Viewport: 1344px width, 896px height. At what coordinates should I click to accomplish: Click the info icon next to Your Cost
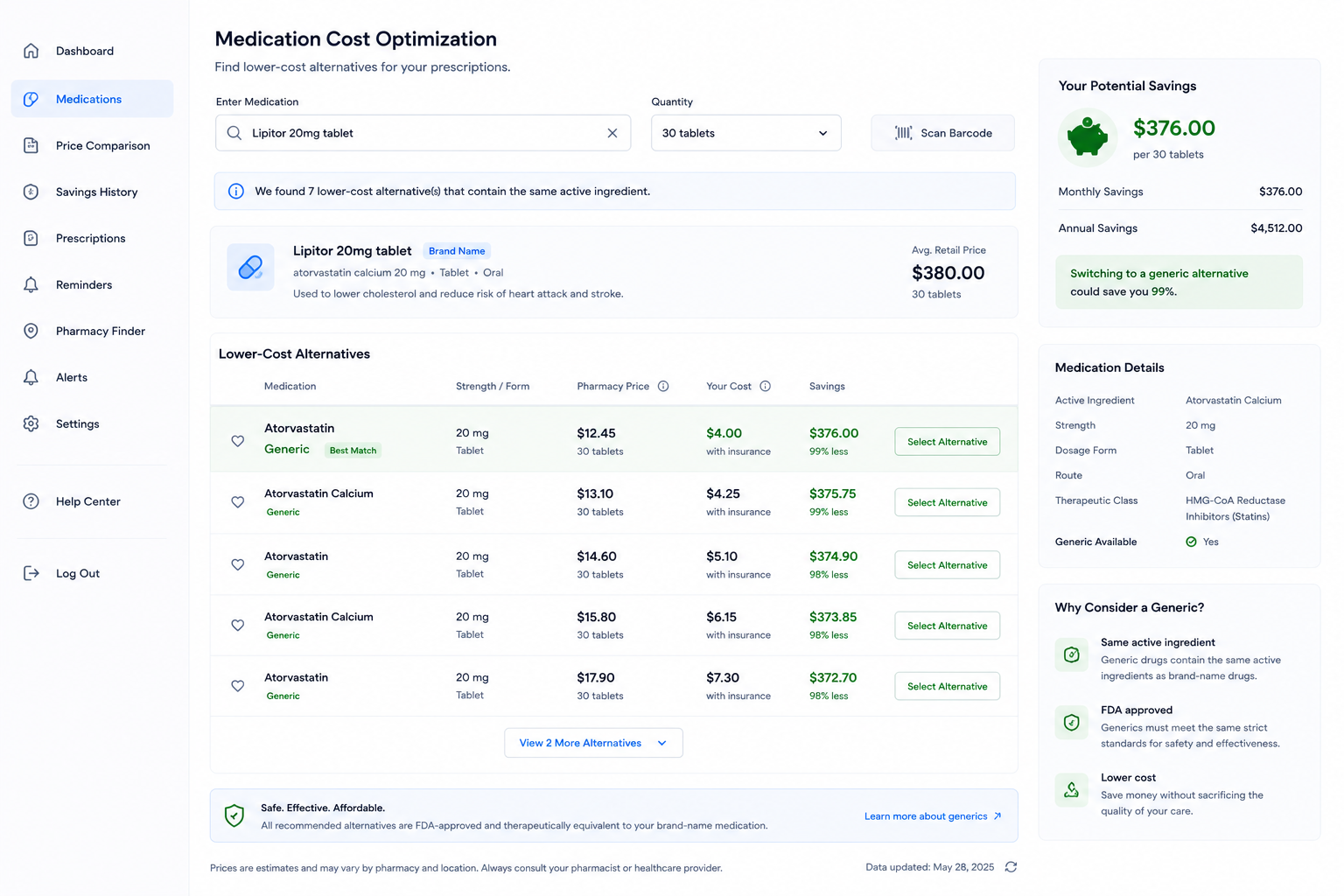(x=766, y=386)
